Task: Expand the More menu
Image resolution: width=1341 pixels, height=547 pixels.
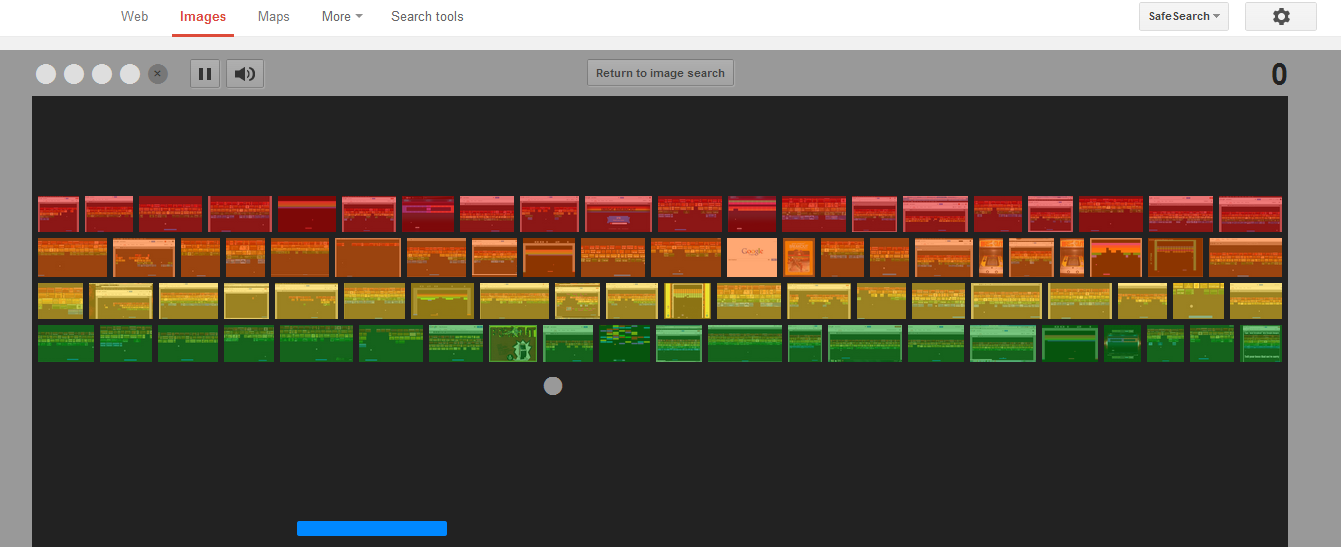Action: (x=342, y=17)
